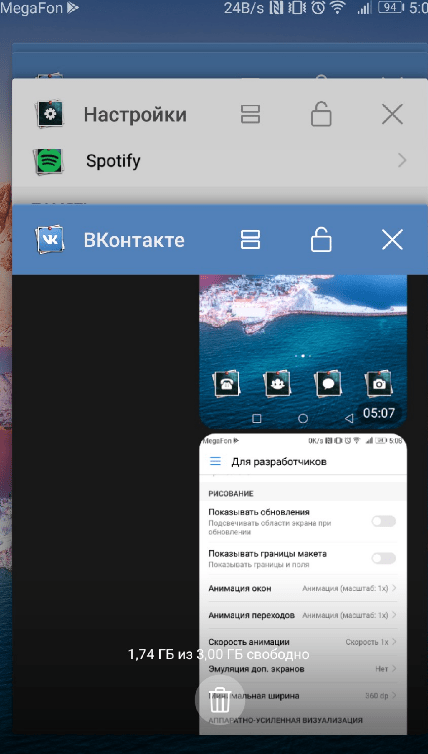Open hamburger menu in Для разработчиков
Viewport: 428px width, 754px height.
pos(215,461)
